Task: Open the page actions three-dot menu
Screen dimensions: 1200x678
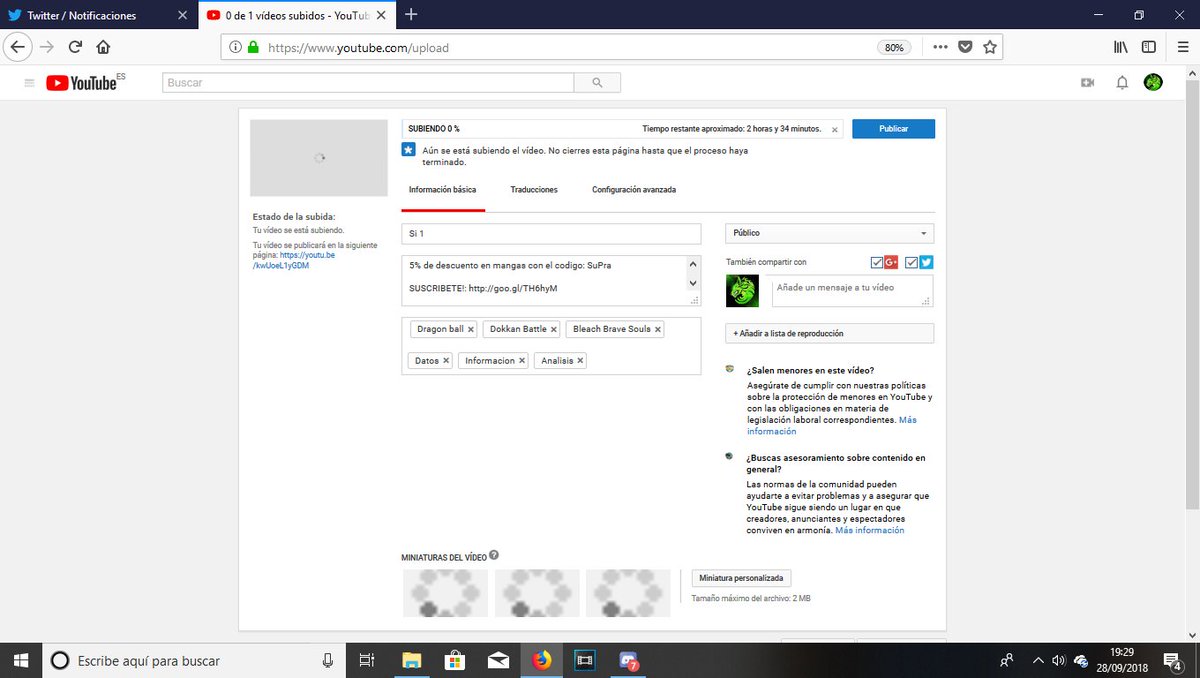Action: tap(940, 47)
